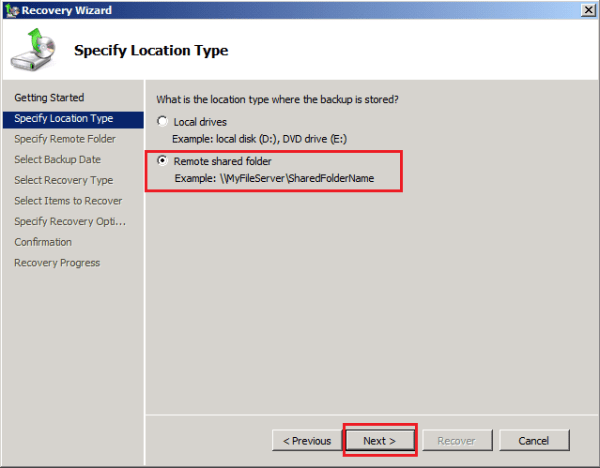
Task: Click the location type question text
Action: click(x=277, y=99)
